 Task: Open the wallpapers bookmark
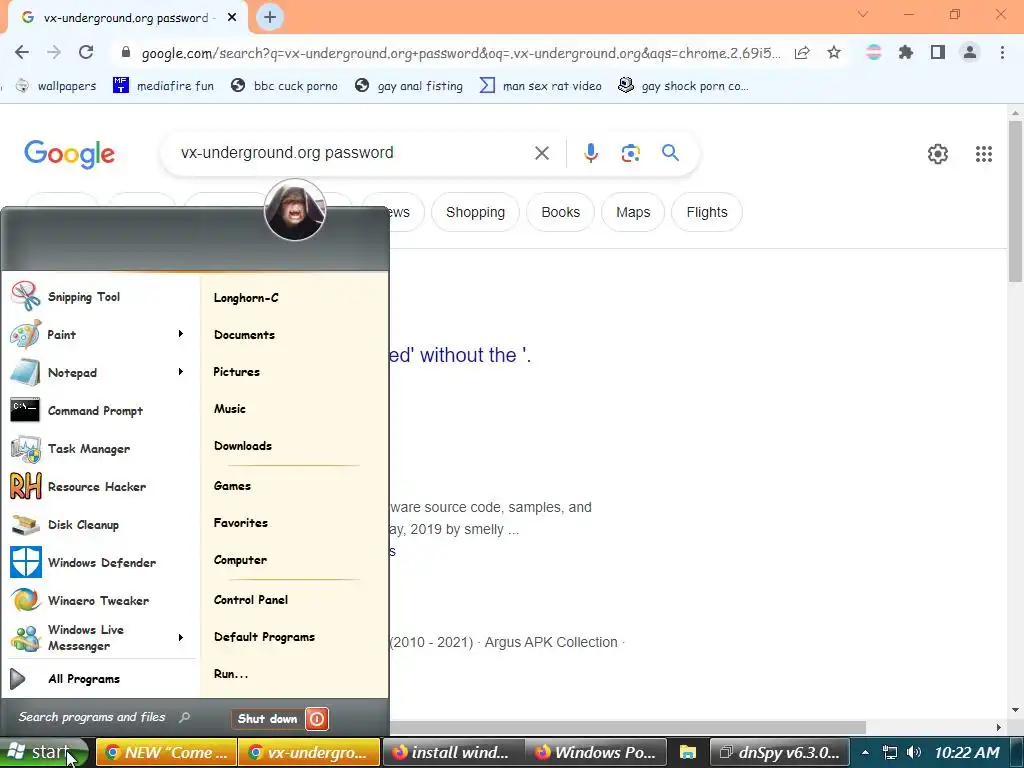pyautogui.click(x=56, y=86)
